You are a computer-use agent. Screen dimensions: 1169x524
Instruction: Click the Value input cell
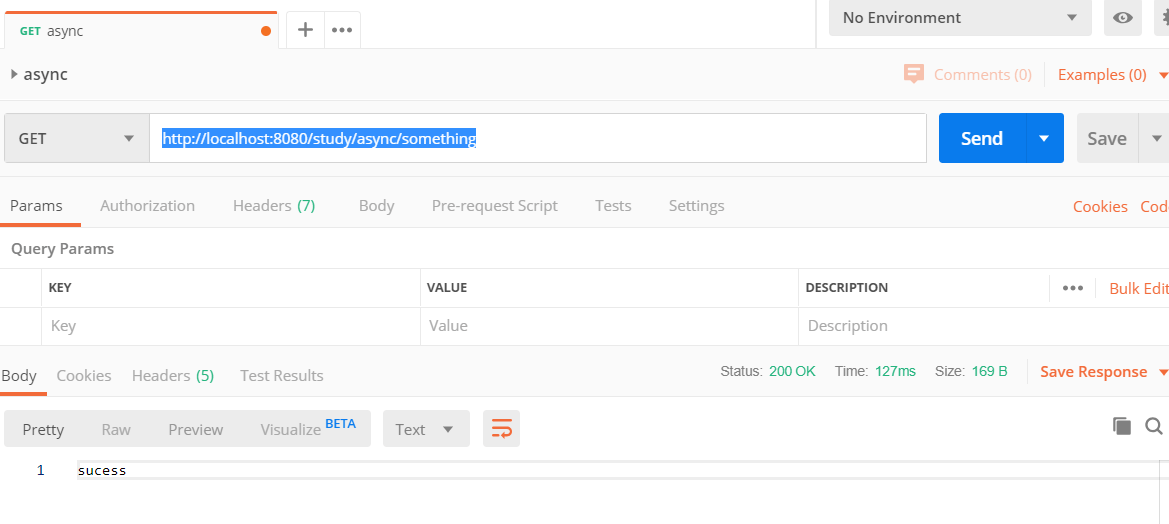click(x=609, y=326)
